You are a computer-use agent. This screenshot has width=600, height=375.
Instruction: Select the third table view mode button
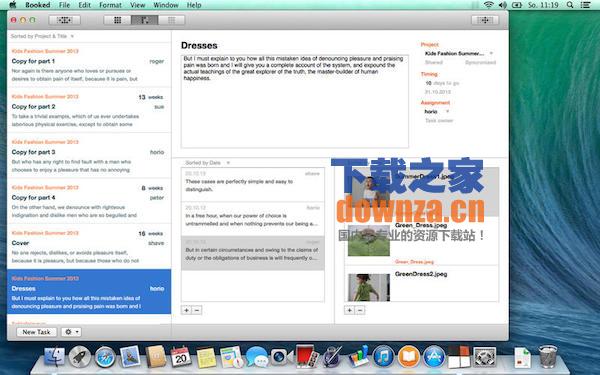point(171,20)
